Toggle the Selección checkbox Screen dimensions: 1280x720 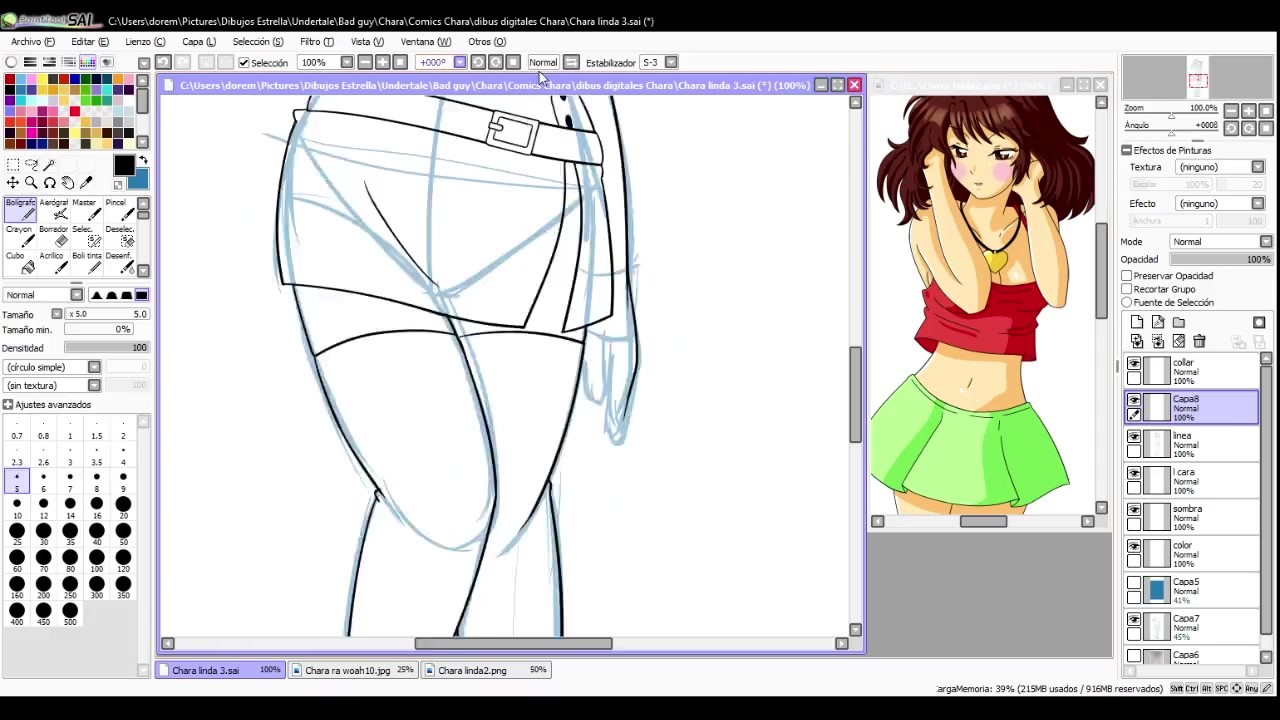coord(243,63)
